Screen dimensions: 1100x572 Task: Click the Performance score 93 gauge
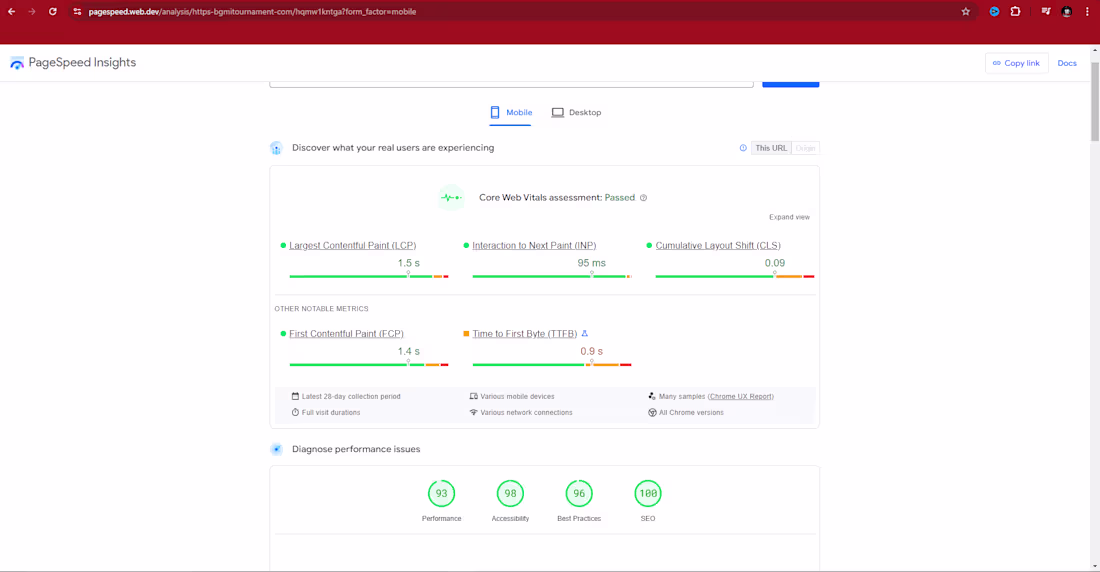441,493
